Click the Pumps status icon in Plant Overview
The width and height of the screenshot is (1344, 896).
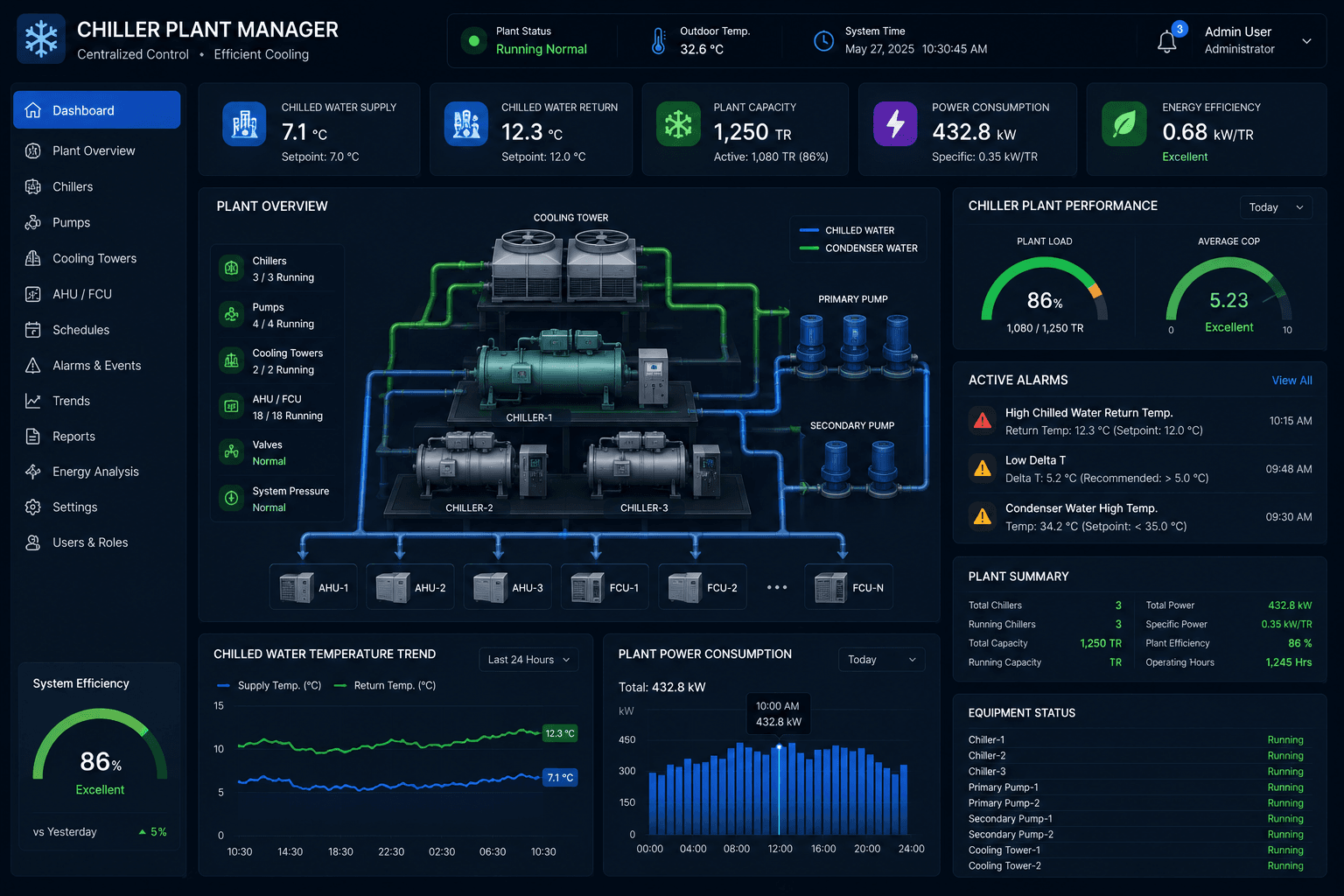coord(232,314)
